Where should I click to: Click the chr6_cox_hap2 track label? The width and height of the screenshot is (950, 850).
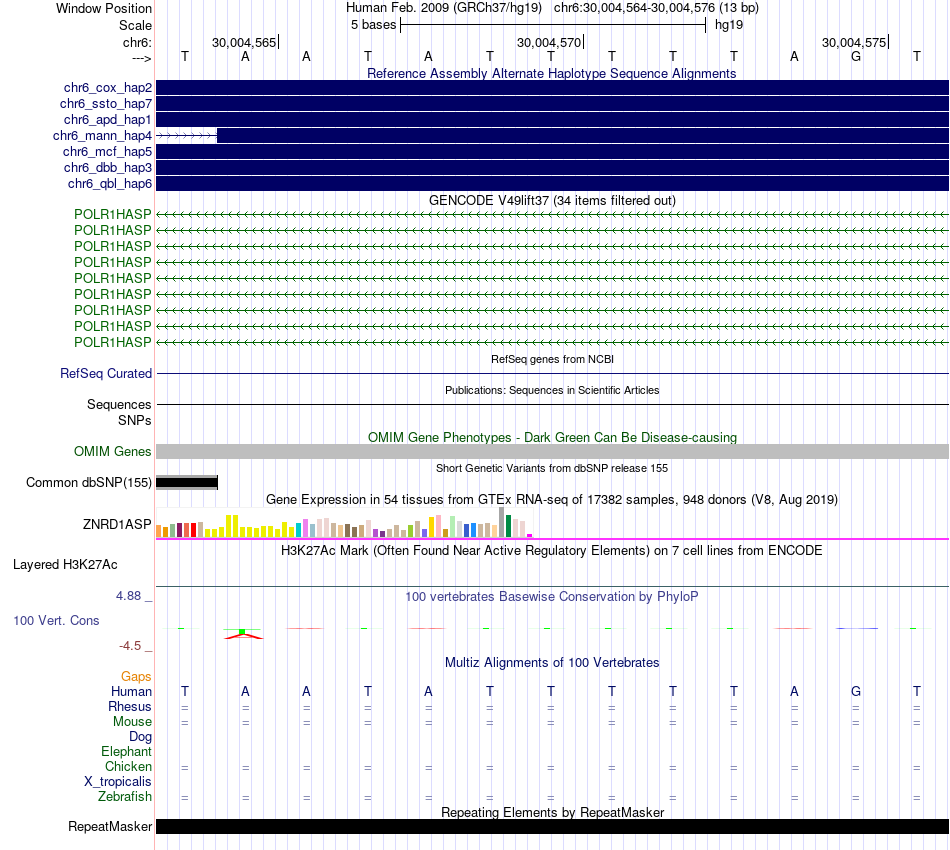[107, 88]
